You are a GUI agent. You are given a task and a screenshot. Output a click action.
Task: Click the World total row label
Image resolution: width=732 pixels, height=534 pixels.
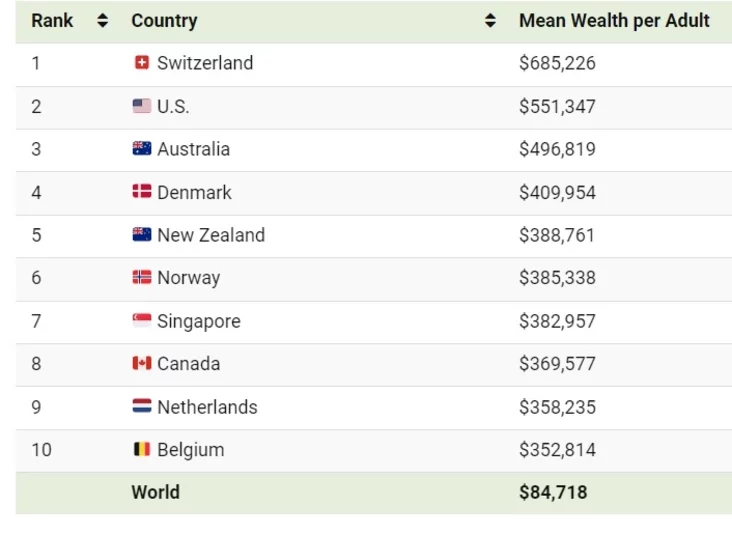coord(155,492)
